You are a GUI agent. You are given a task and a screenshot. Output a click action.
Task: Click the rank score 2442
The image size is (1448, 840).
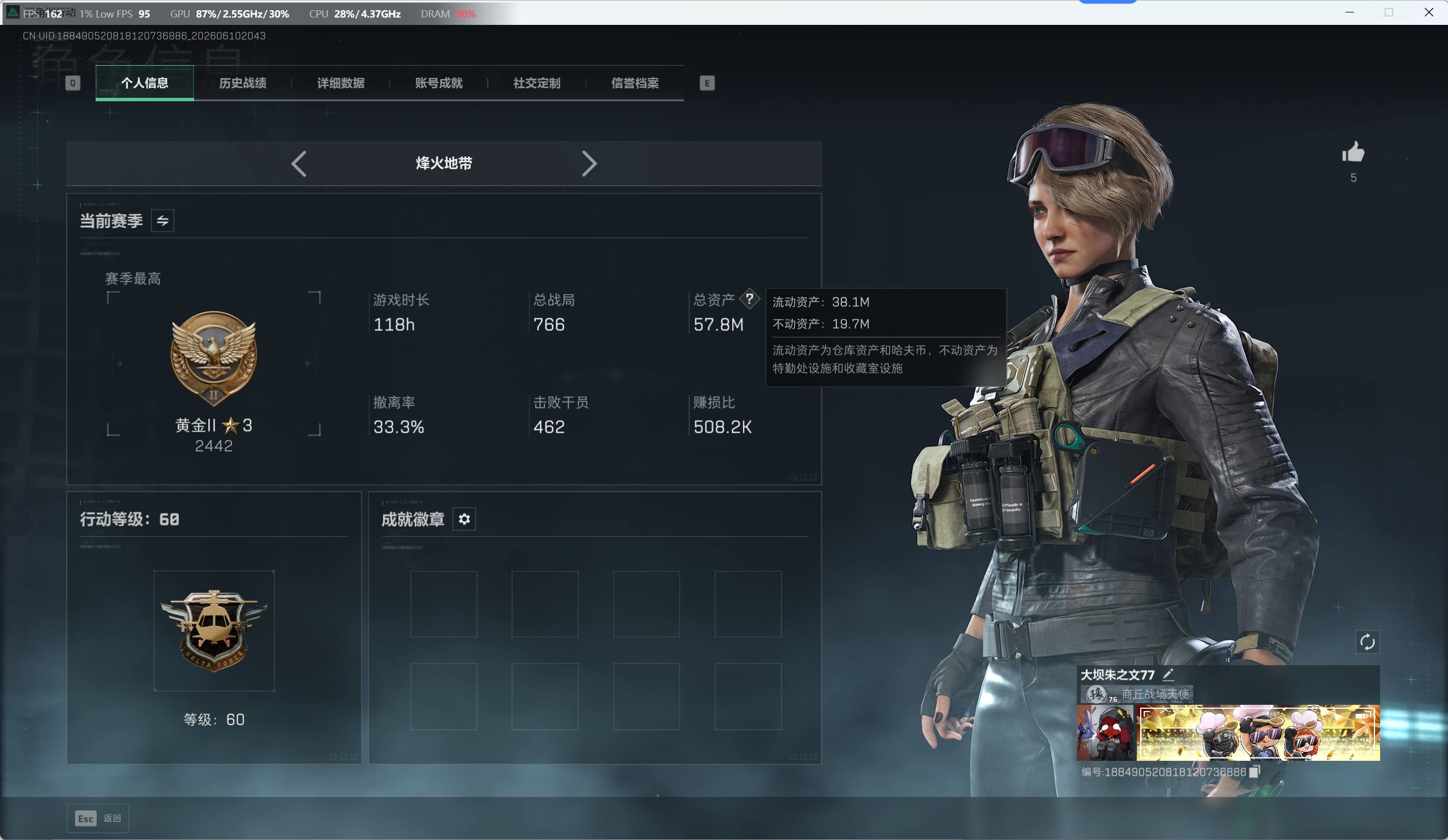214,446
